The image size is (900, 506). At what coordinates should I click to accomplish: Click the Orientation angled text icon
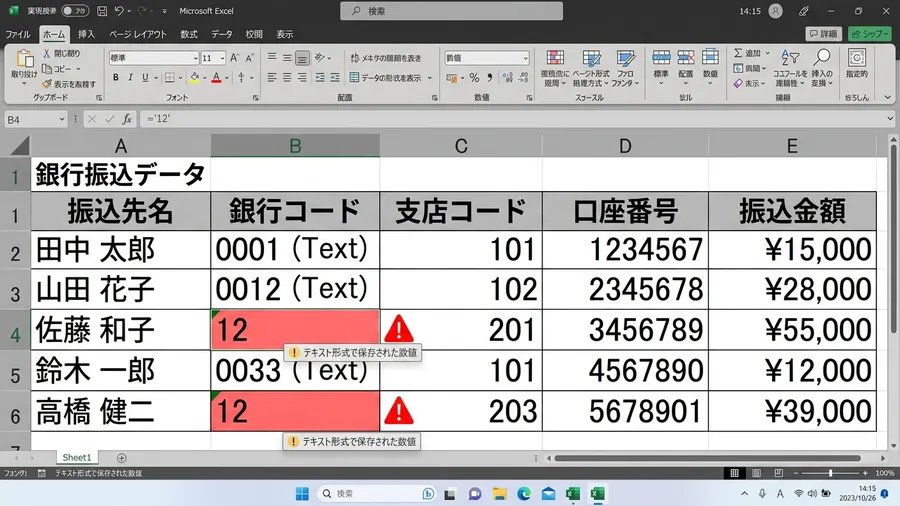(320, 57)
